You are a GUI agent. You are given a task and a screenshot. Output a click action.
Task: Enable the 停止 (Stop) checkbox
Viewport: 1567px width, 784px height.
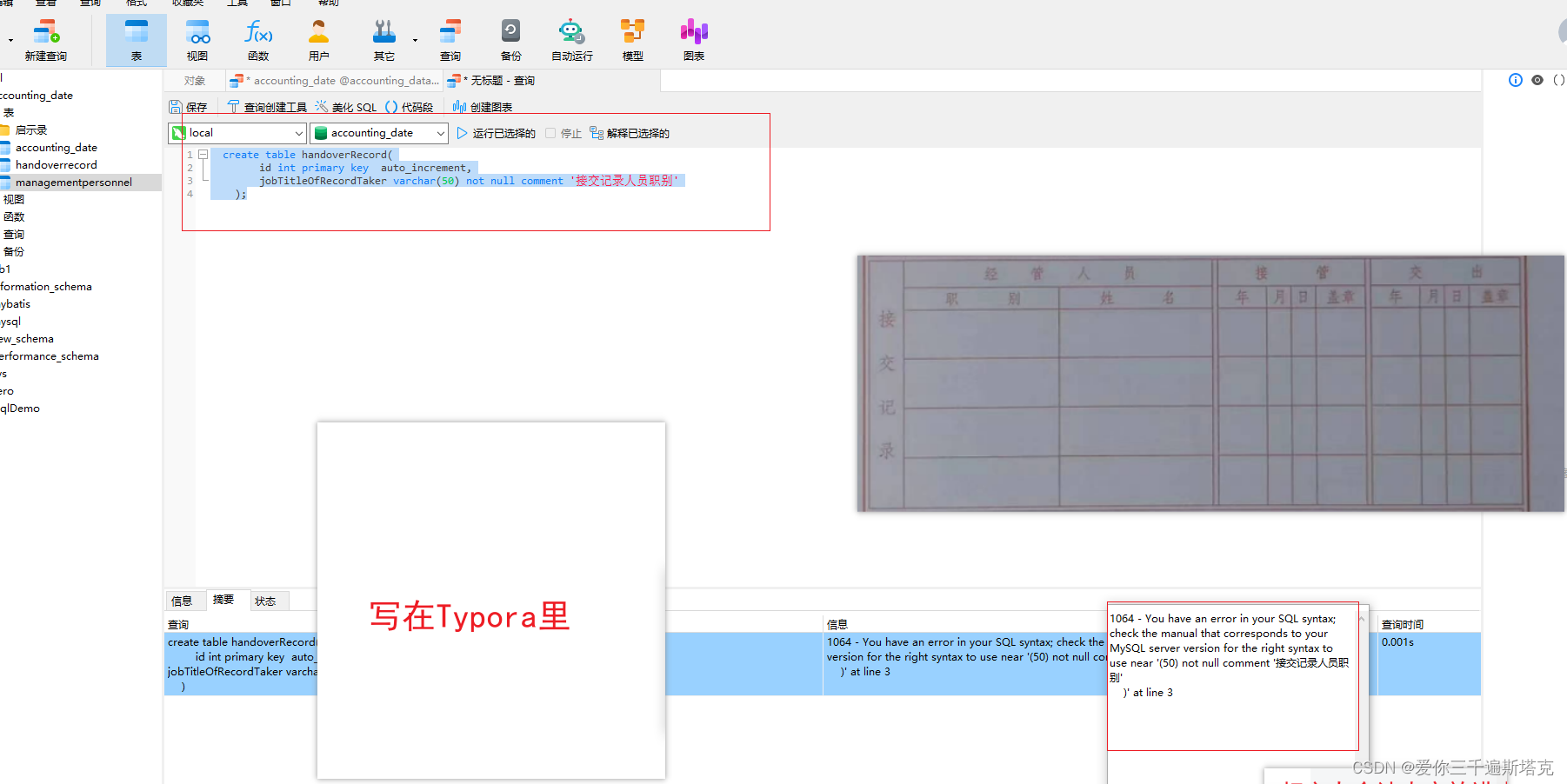(x=550, y=133)
